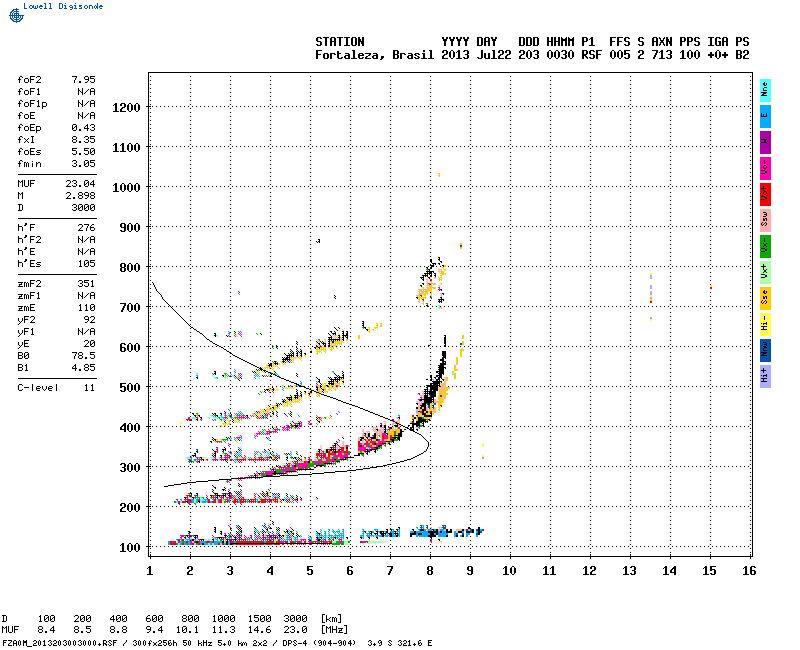Click the zmF2 value 351

tap(86, 284)
